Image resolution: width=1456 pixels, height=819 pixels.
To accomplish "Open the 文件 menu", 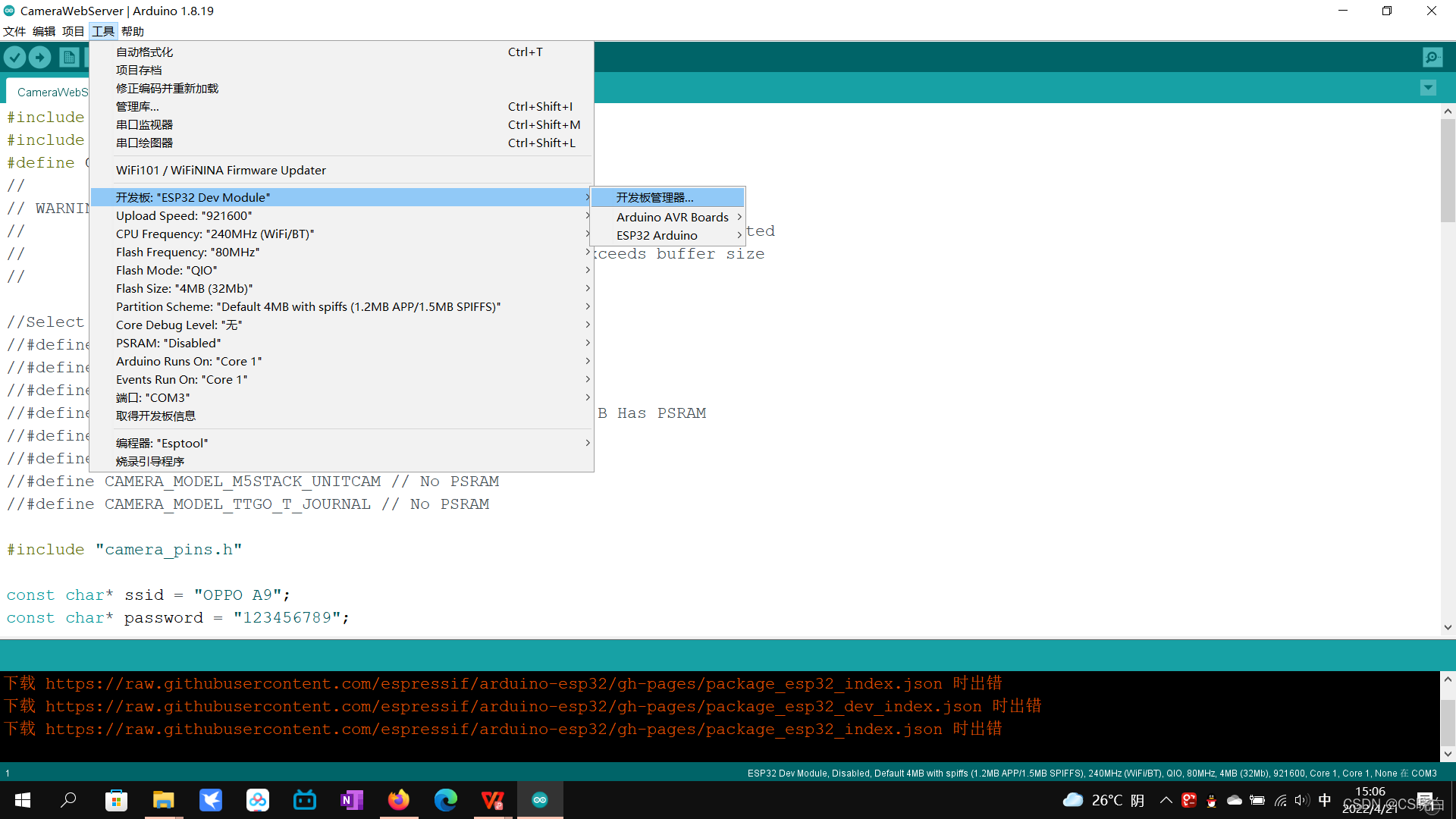I will pyautogui.click(x=14, y=31).
